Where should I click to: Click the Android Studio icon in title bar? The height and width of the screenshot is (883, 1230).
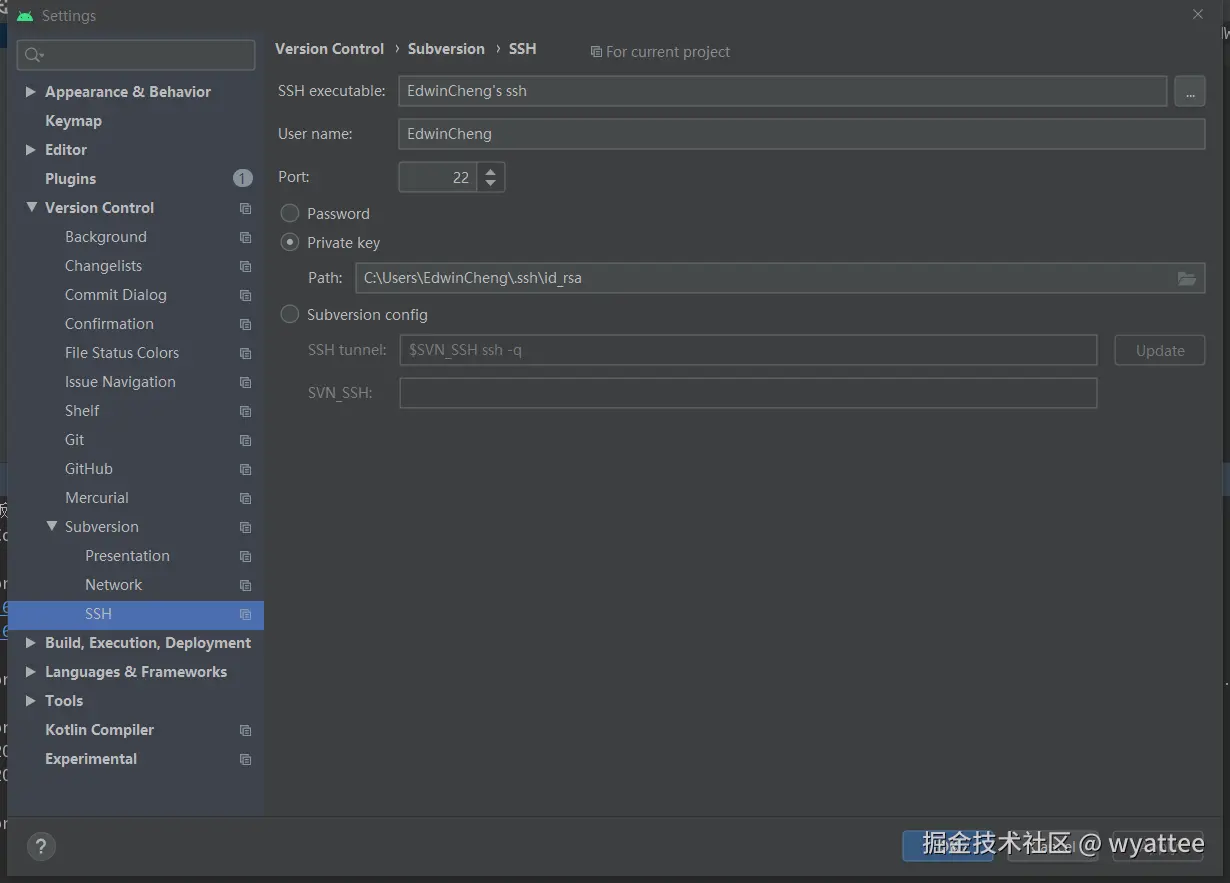tap(25, 16)
